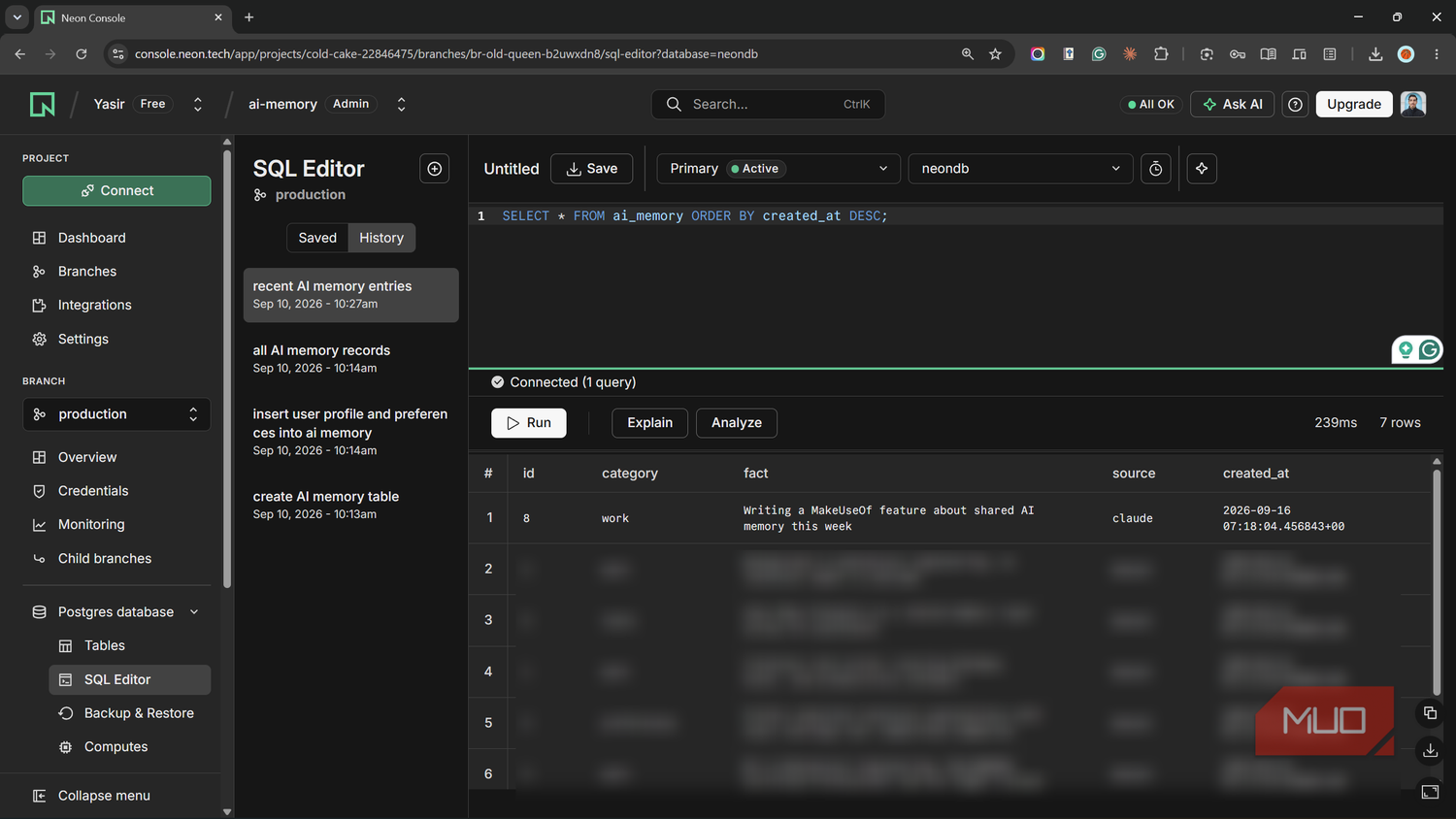Open the browser downloads icon
The height and width of the screenshot is (819, 1456).
tap(1375, 54)
